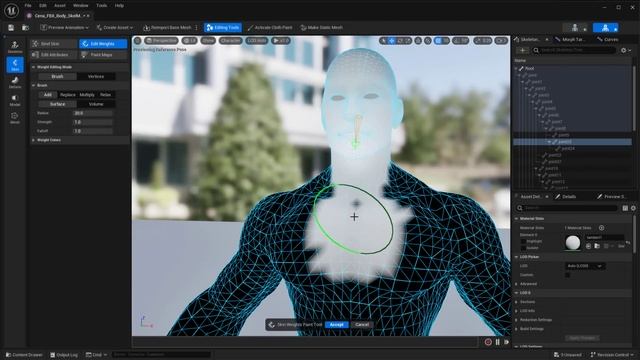Switch to Morph Target tab
The width and height of the screenshot is (640, 360).
click(571, 40)
